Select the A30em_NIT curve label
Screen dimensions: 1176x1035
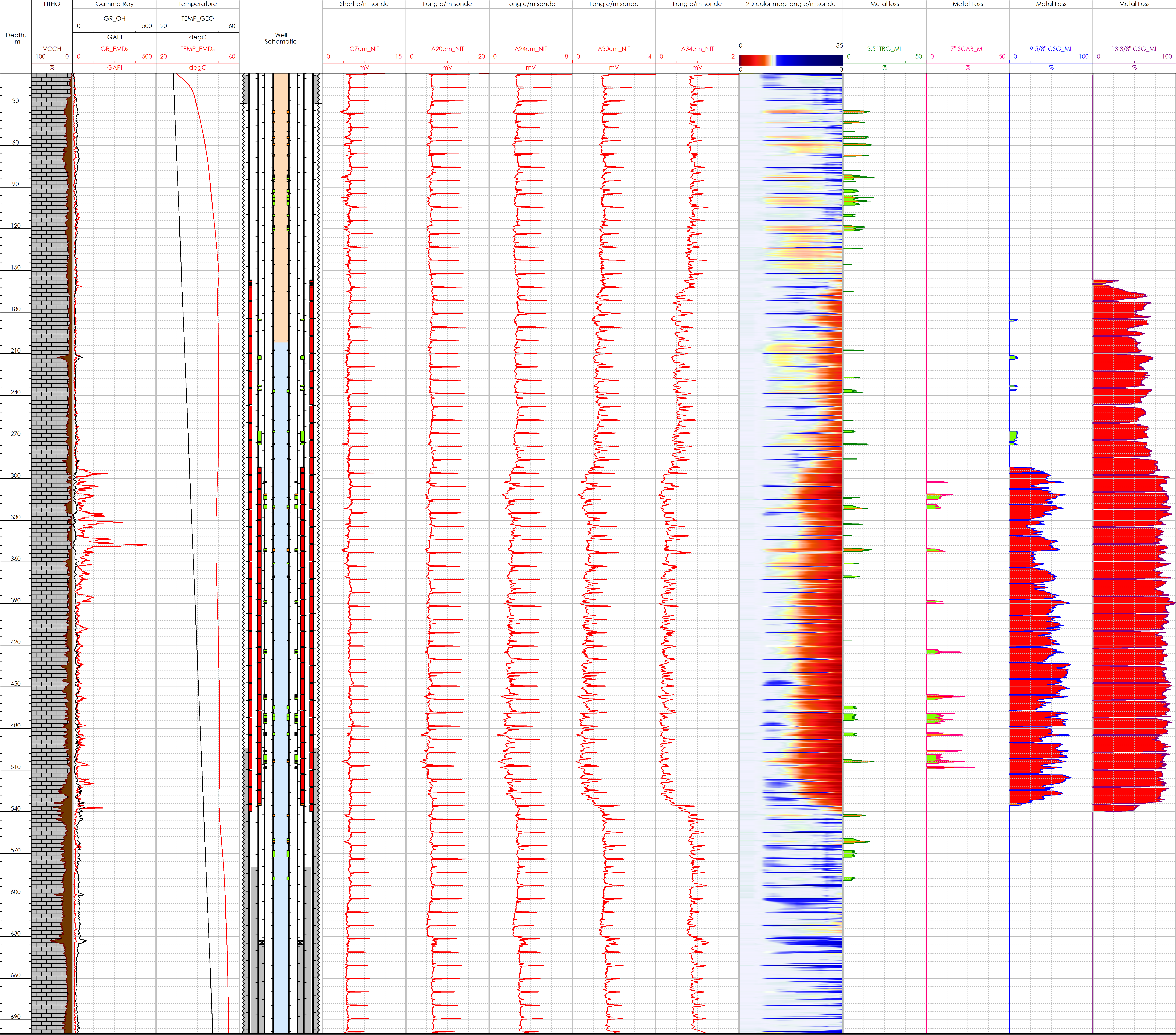614,49
